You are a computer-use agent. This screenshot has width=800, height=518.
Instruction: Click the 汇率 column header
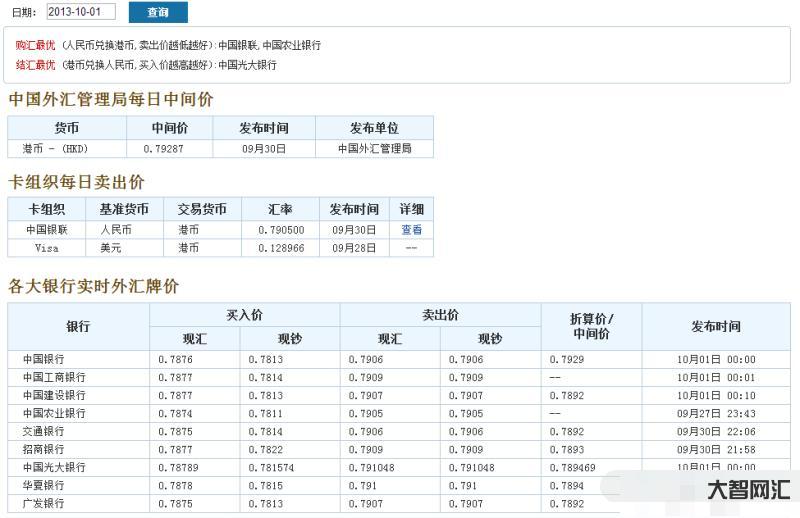coord(280,209)
